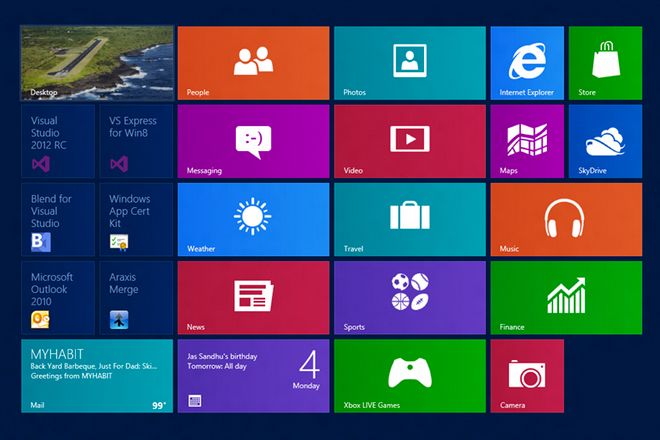Open the Mail tile showing MYHABIT
Viewport: 660px width, 440px height.
97,376
